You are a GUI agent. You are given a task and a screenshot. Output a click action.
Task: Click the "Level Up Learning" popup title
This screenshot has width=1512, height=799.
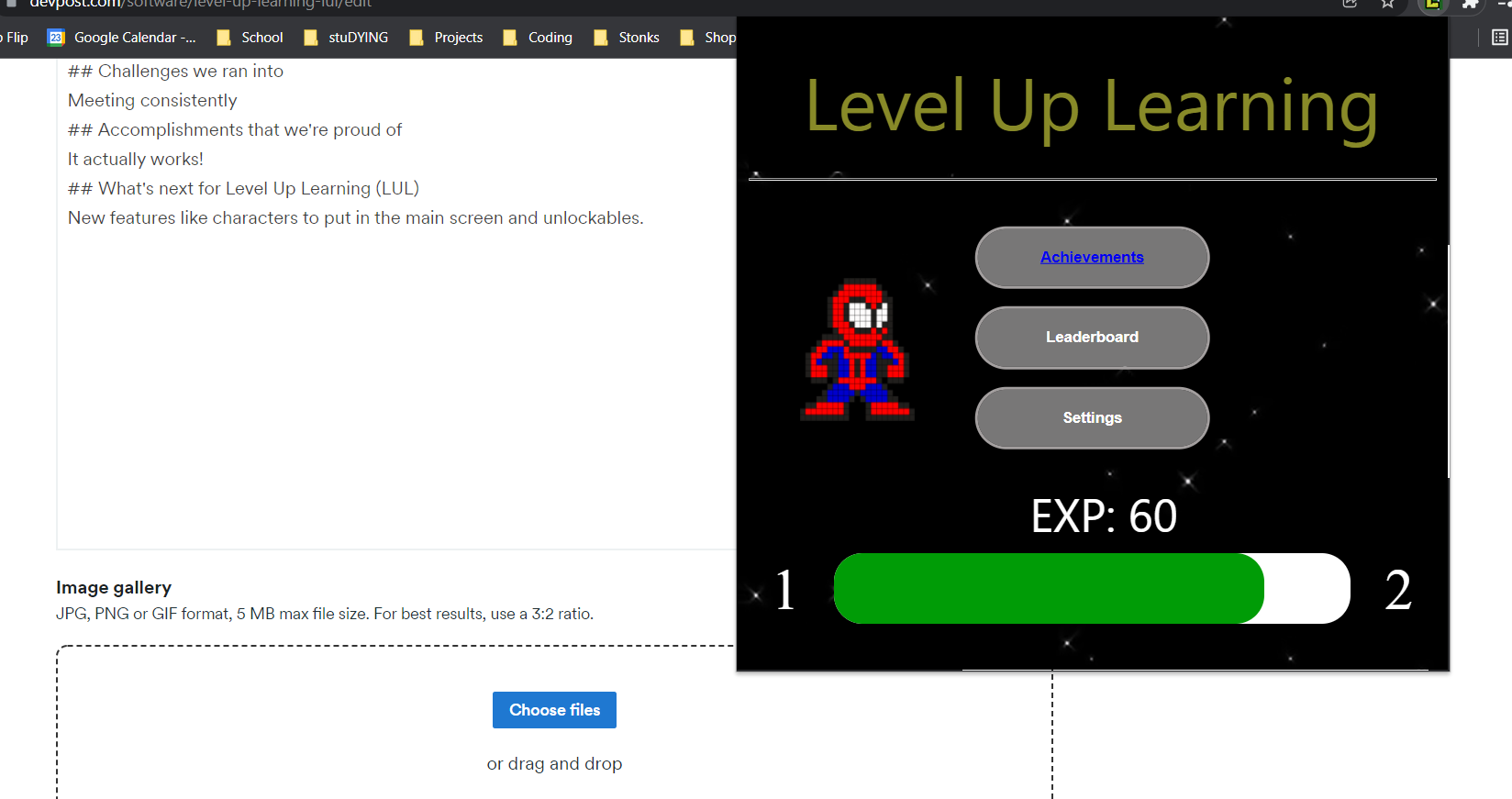click(1092, 108)
